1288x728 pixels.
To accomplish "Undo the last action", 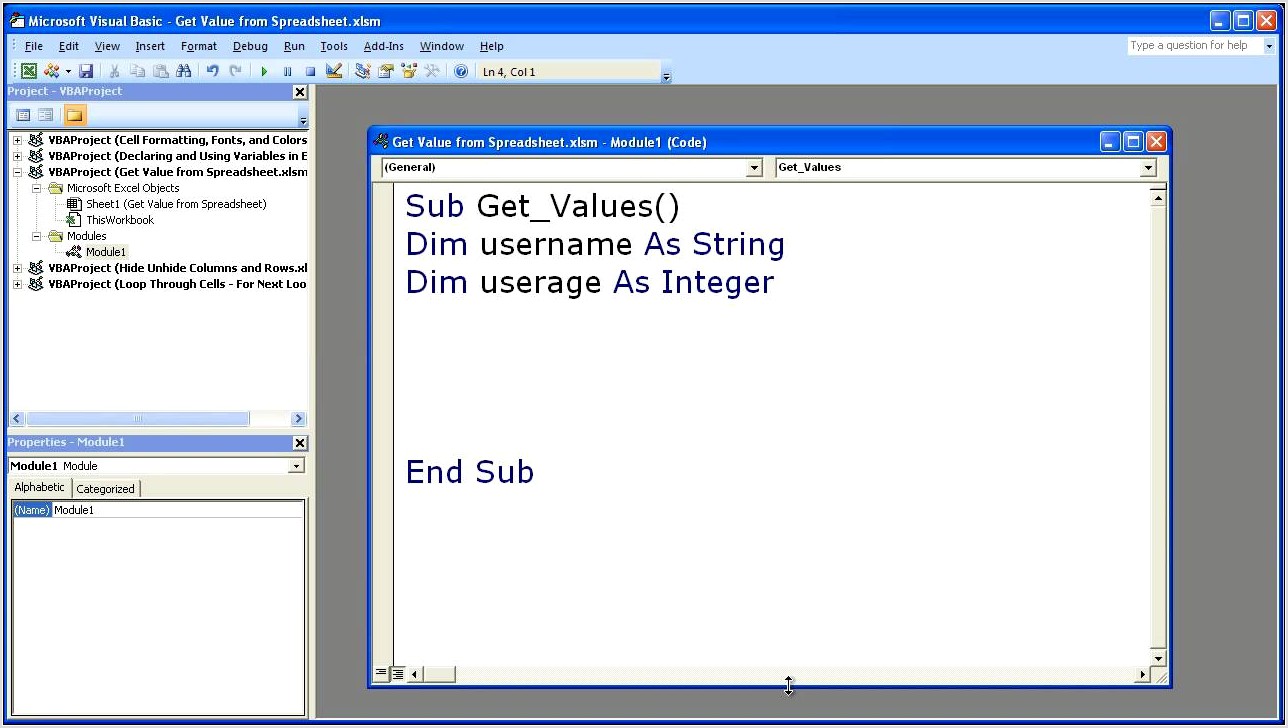I will click(212, 71).
